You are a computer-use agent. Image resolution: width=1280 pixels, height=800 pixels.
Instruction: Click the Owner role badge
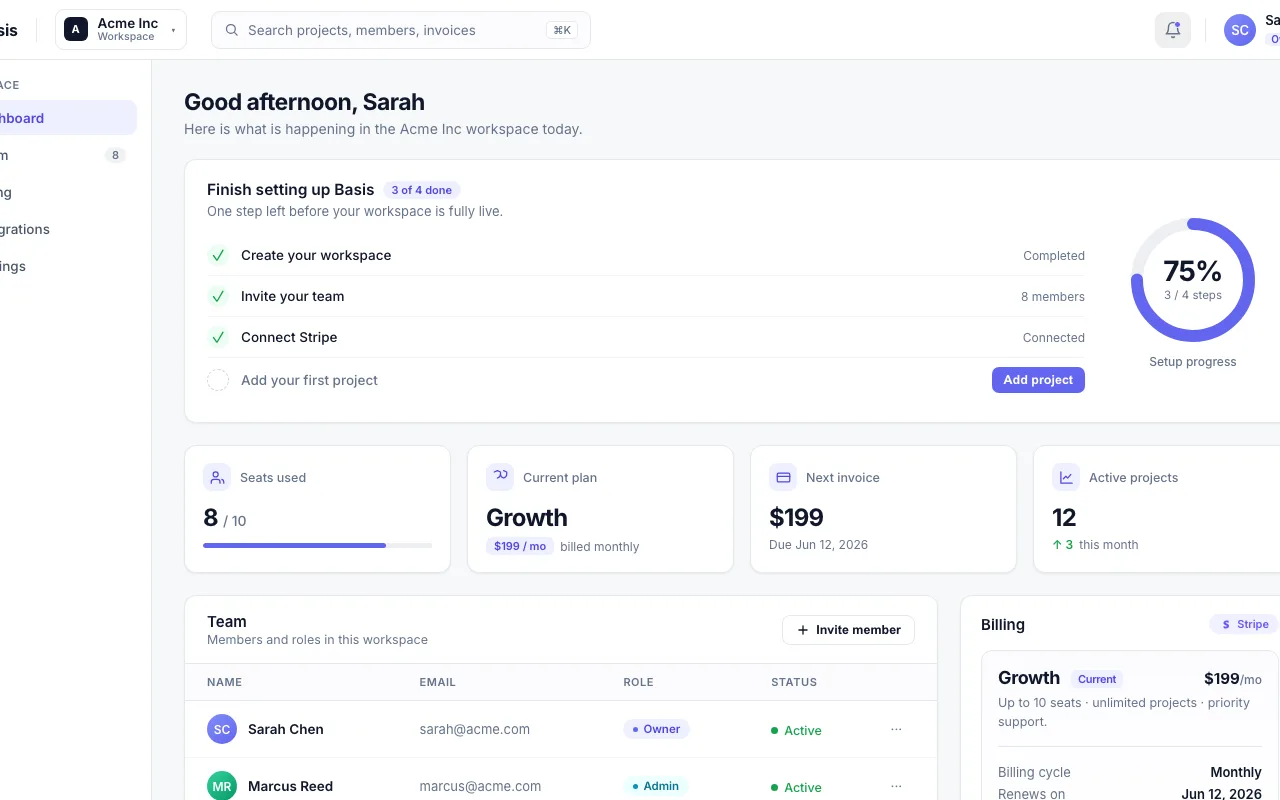[656, 729]
